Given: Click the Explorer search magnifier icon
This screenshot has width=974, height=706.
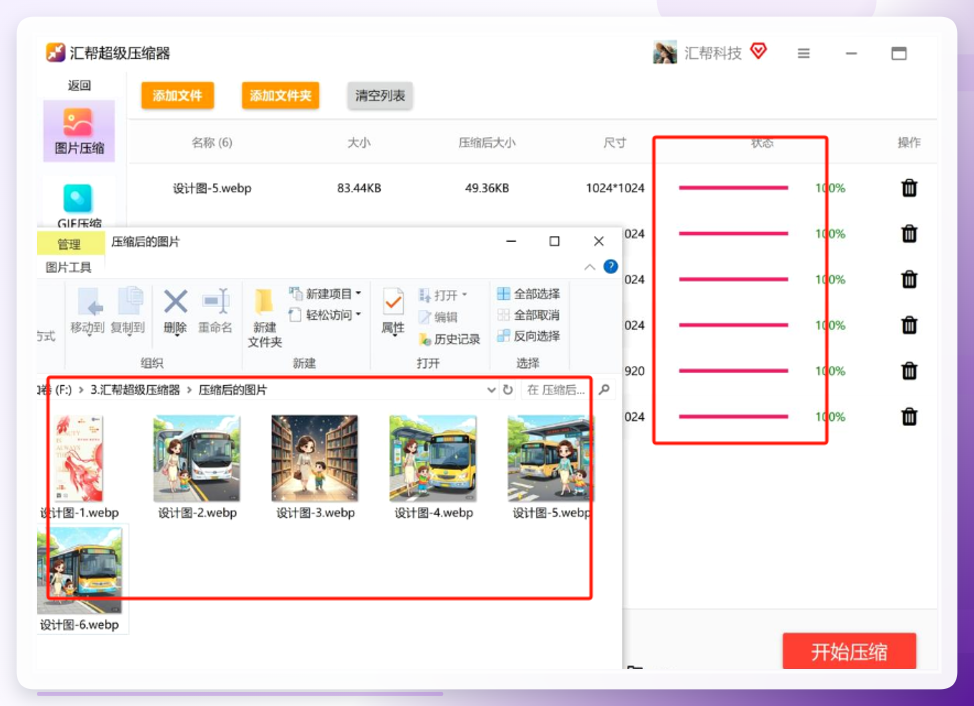Looking at the screenshot, I should (x=604, y=390).
